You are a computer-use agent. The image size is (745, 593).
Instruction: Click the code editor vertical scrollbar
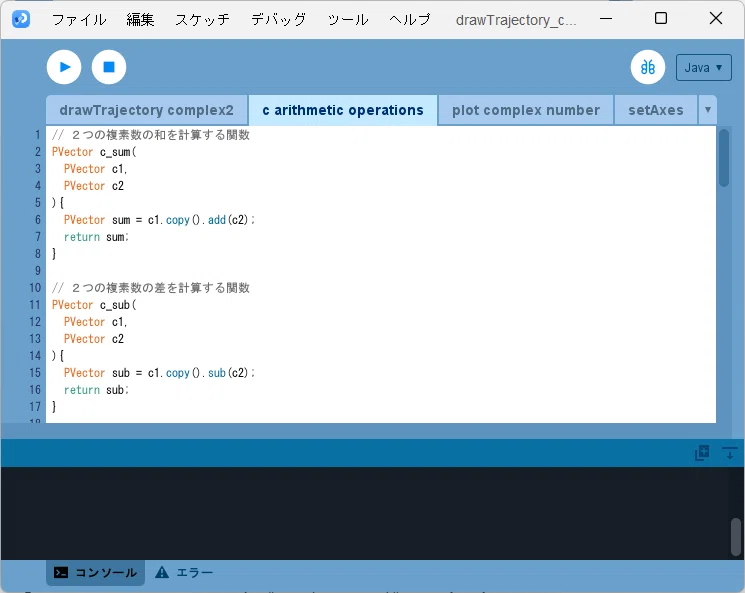click(724, 158)
